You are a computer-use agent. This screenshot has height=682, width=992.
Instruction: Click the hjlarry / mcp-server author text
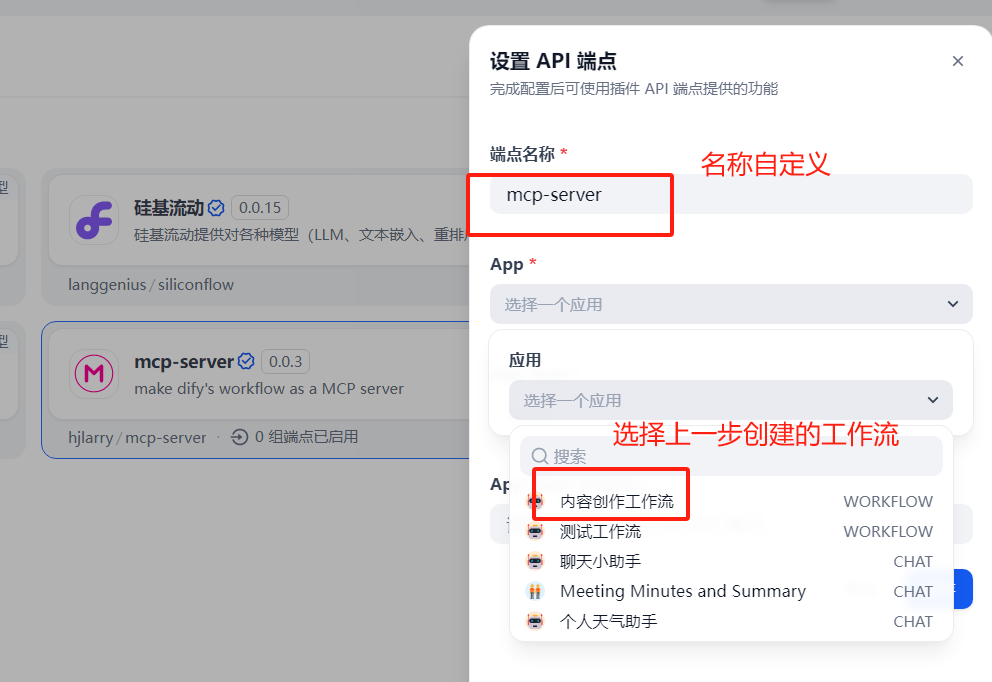pyautogui.click(x=137, y=437)
